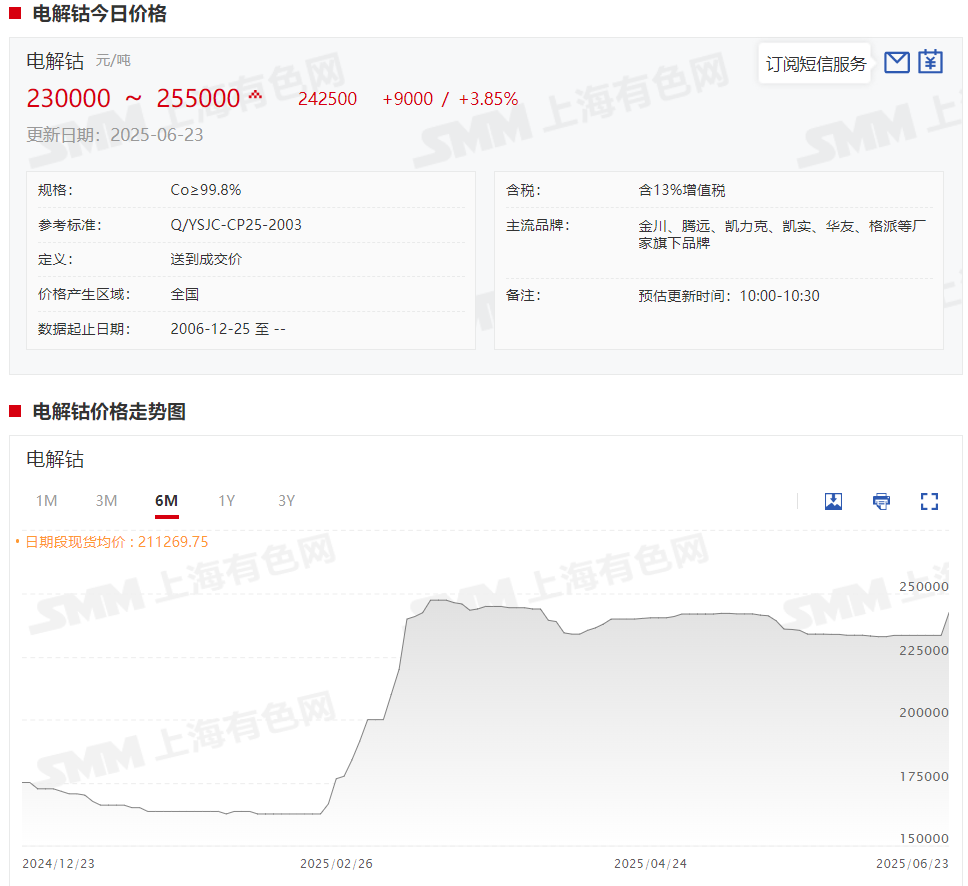Click the chart x-axis label 2025/04/24
Screen dimensions: 968x886
(650, 864)
